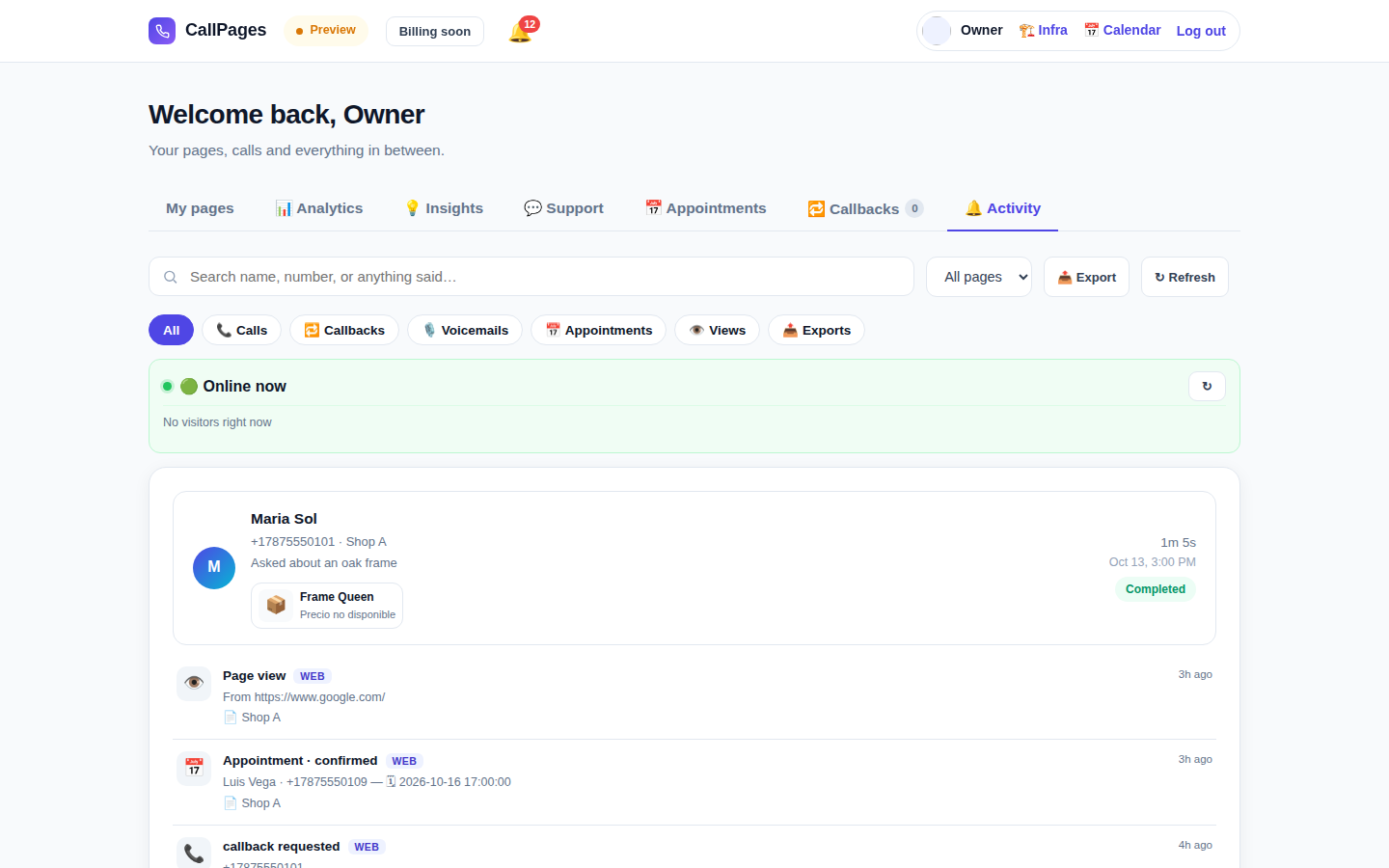Click the 'callback requested' title
The image size is (1389, 868).
pos(282,847)
